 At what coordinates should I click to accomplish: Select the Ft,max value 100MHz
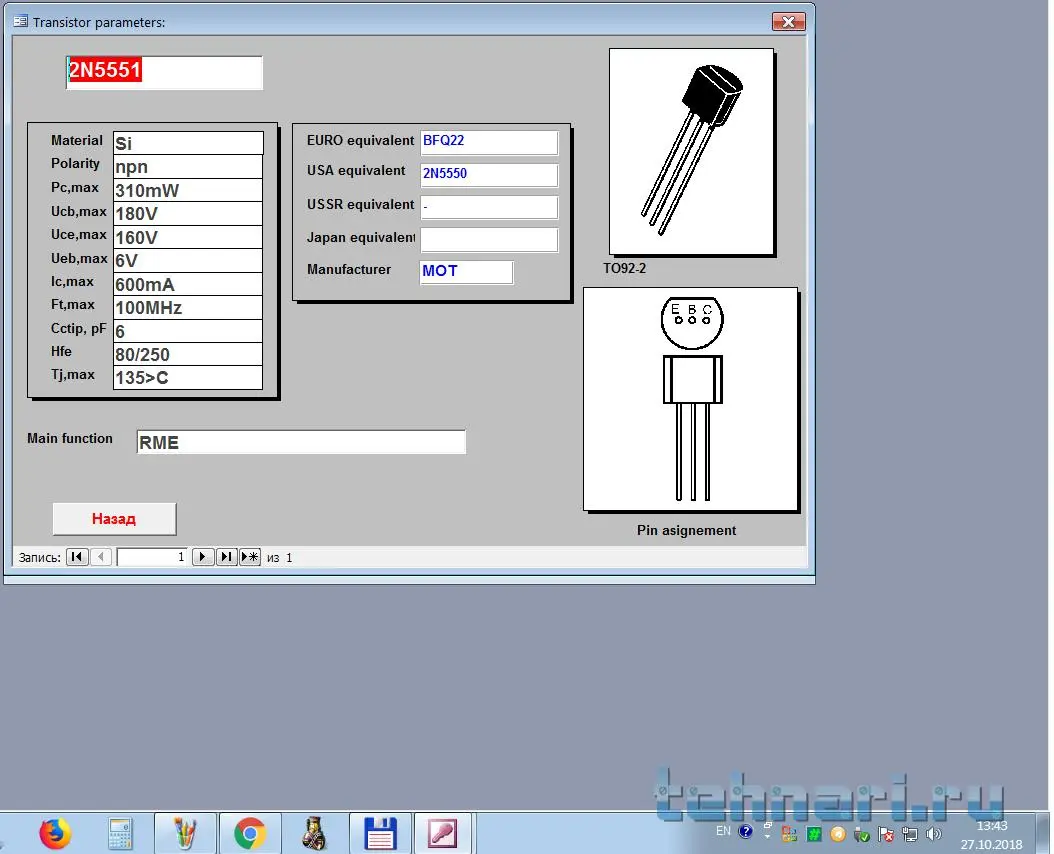pos(188,308)
